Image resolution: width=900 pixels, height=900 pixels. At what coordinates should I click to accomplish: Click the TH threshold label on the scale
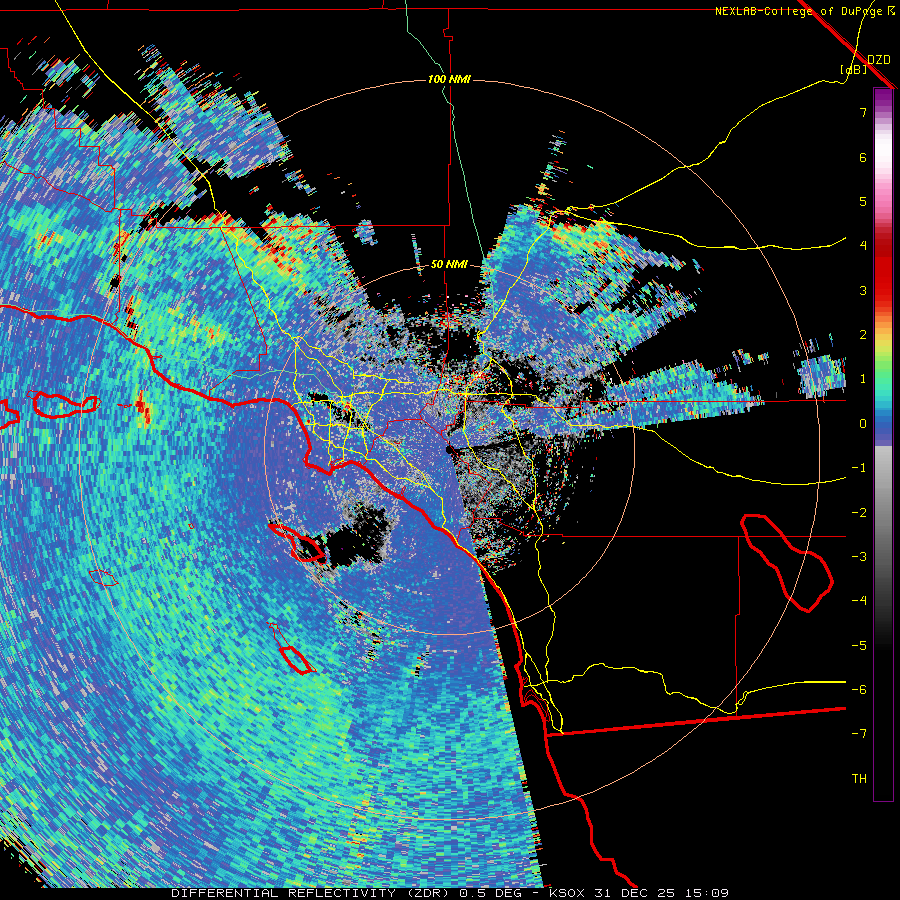[x=859, y=779]
